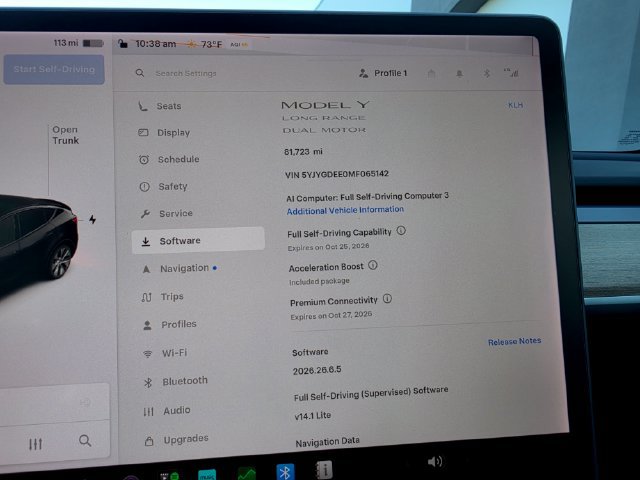The height and width of the screenshot is (480, 640).
Task: Open the Bluetooth app in bottom dock
Action: point(285,472)
